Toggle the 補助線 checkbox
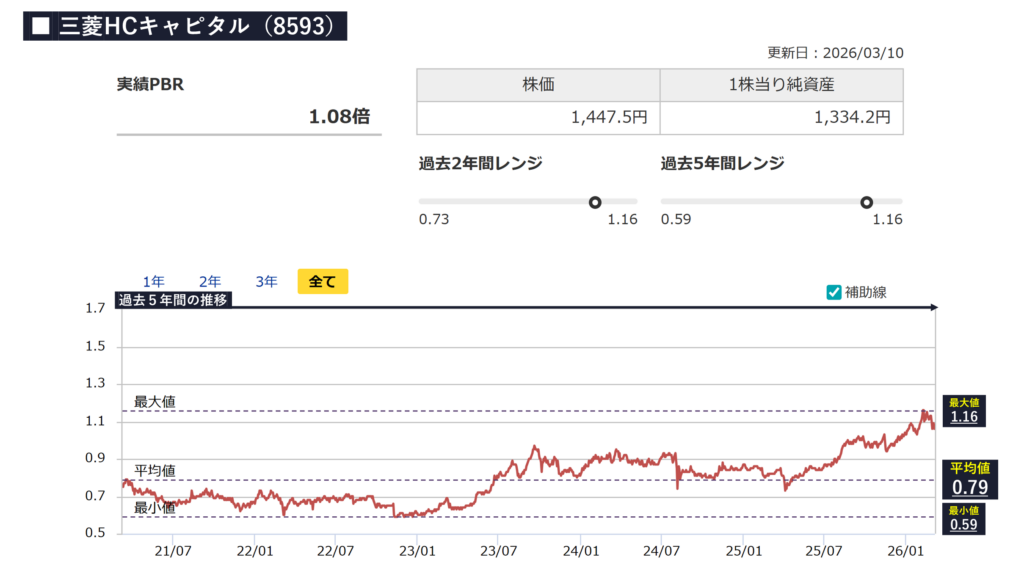Screen dimensions: 1024x576 834,292
